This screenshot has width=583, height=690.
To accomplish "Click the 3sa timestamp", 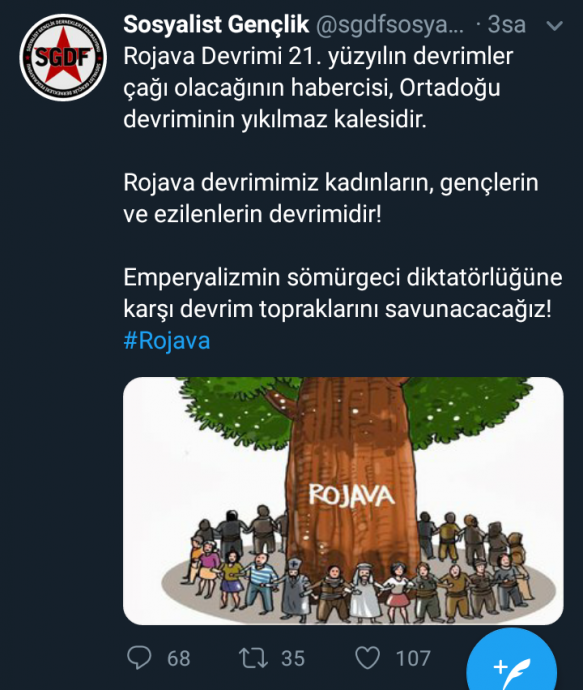I will (506, 25).
